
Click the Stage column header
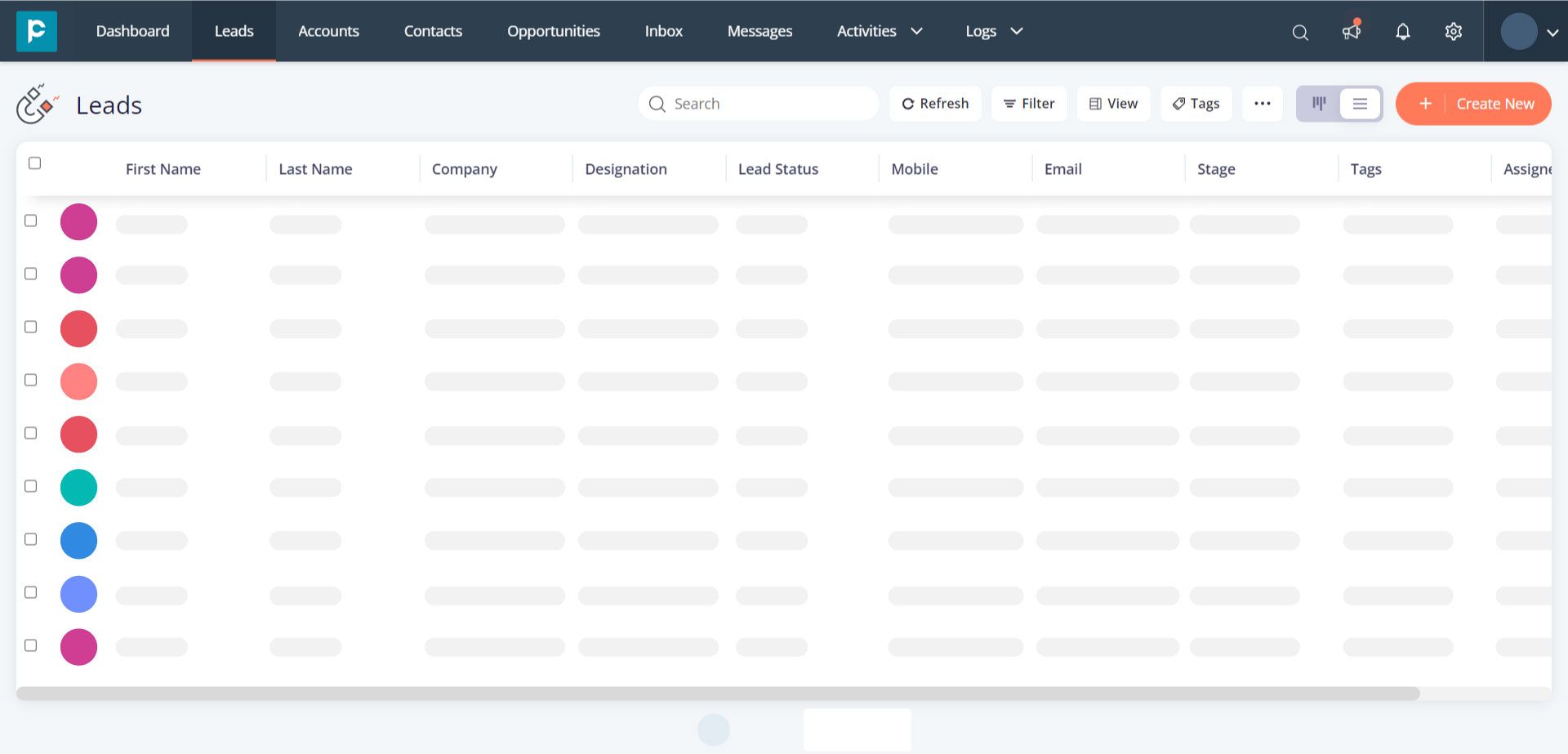point(1216,169)
